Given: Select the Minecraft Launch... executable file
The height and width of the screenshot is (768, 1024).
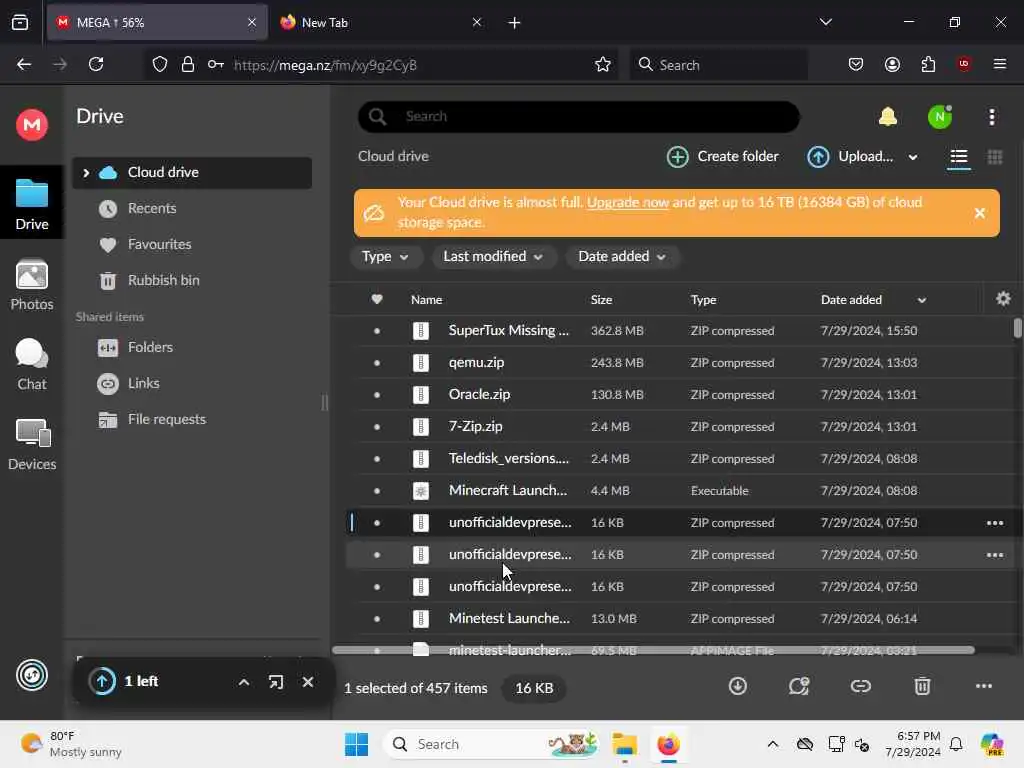Looking at the screenshot, I should (679, 490).
